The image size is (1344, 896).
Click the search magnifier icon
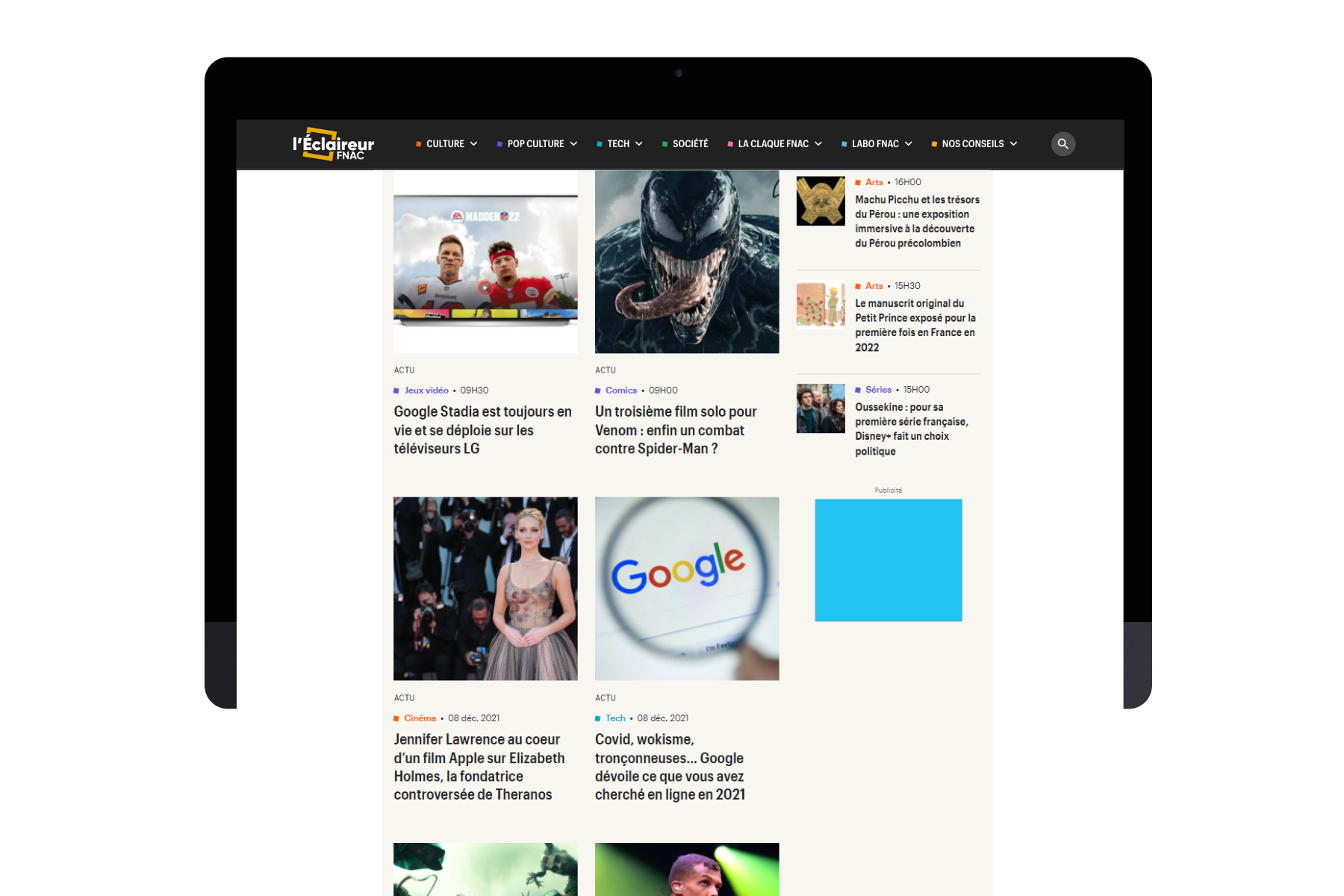[x=1063, y=144]
